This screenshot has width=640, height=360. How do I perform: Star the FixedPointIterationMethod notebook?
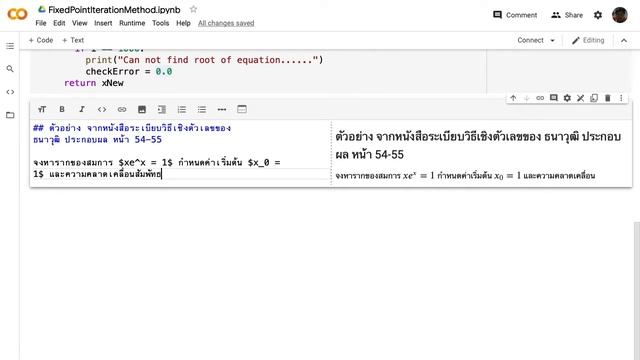pyautogui.click(x=193, y=9)
